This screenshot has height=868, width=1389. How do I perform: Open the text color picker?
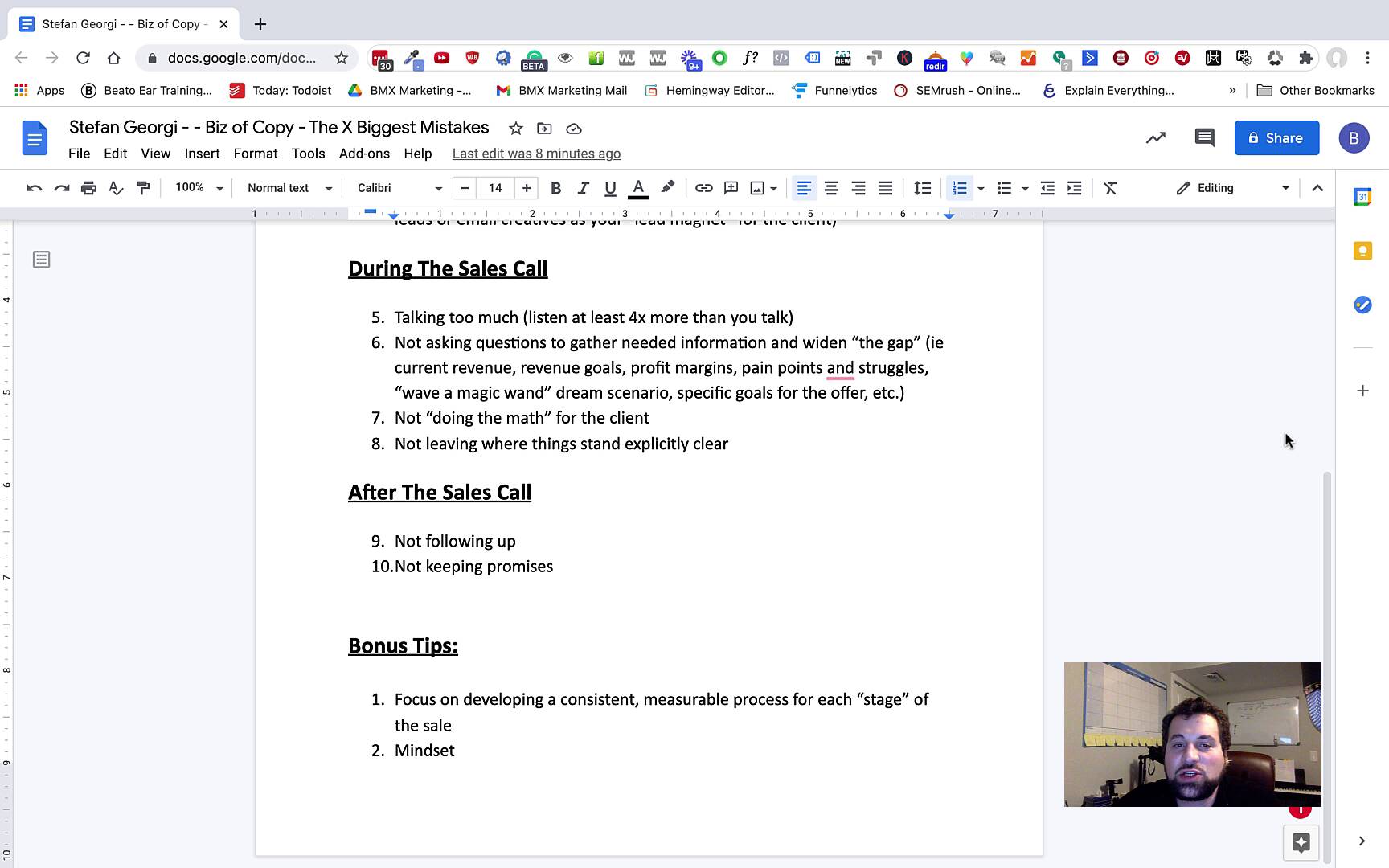(x=638, y=188)
